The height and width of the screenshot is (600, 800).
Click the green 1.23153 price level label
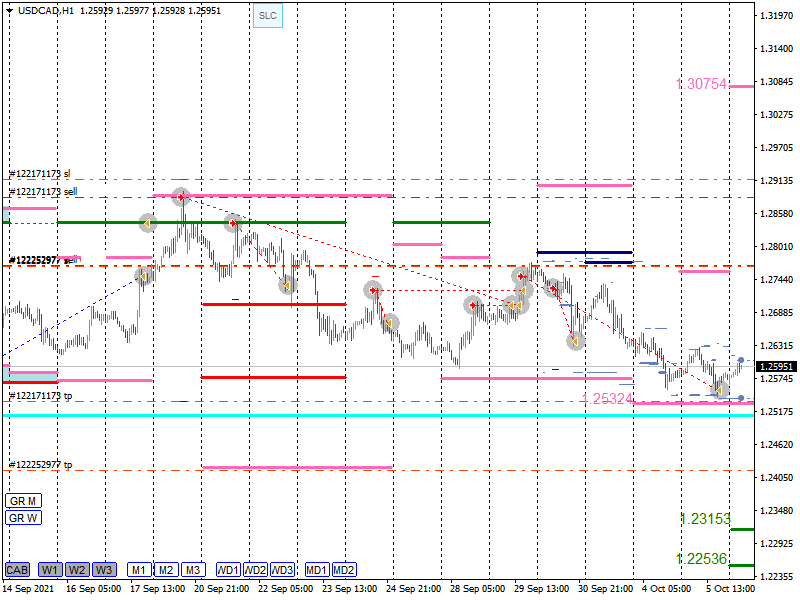click(x=704, y=519)
